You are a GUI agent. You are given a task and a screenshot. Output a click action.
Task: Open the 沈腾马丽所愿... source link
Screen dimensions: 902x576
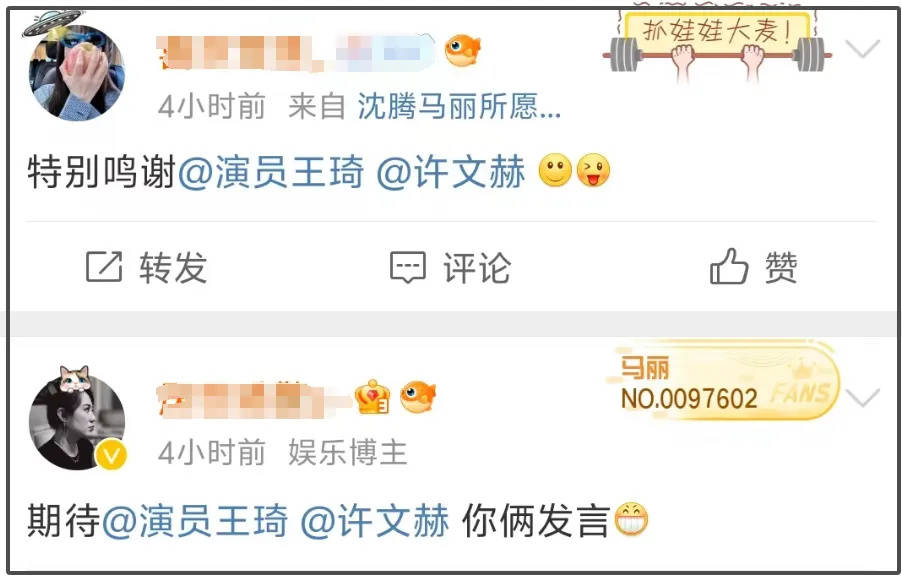point(458,106)
